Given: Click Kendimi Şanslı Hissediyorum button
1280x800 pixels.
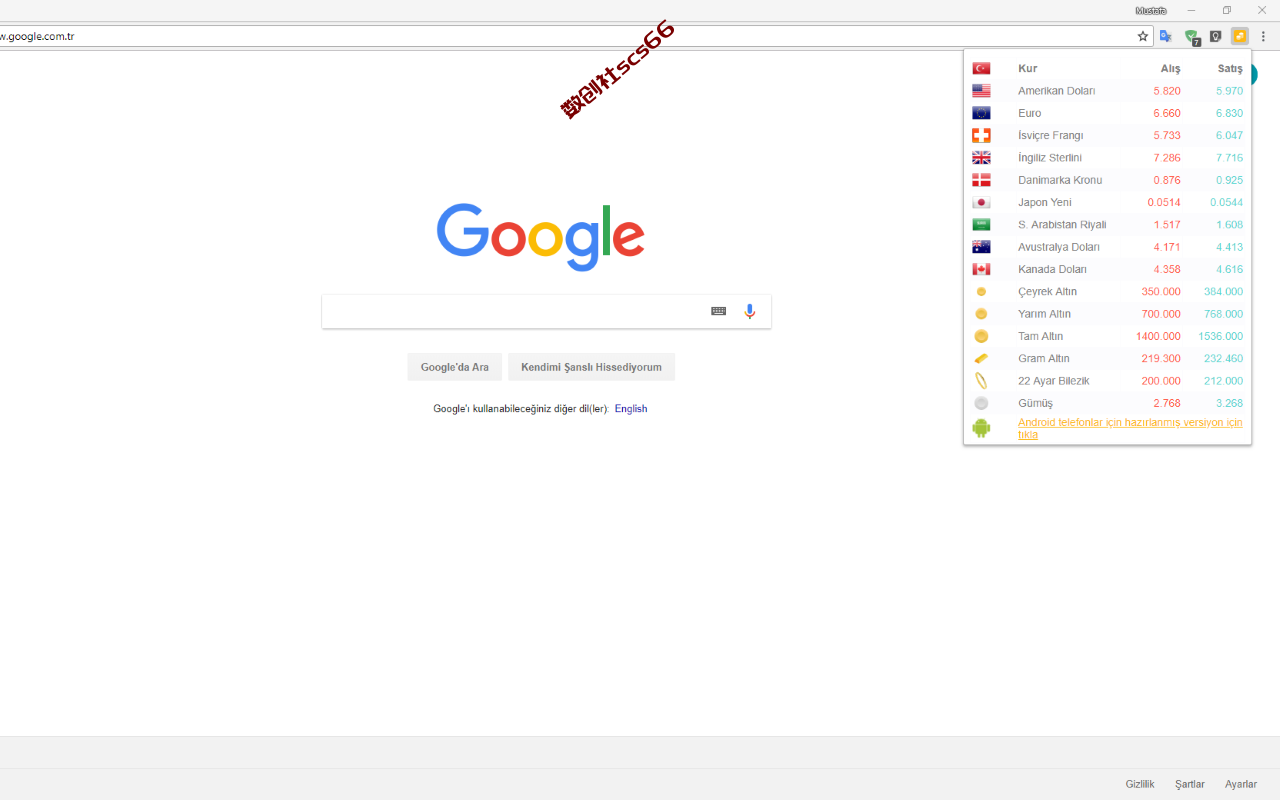Looking at the screenshot, I should point(591,367).
